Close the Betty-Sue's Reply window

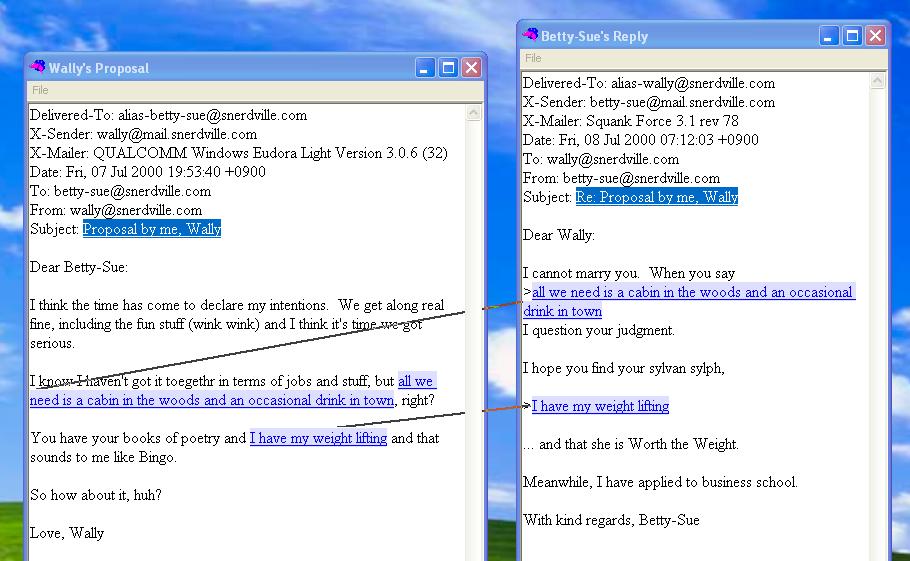point(875,36)
